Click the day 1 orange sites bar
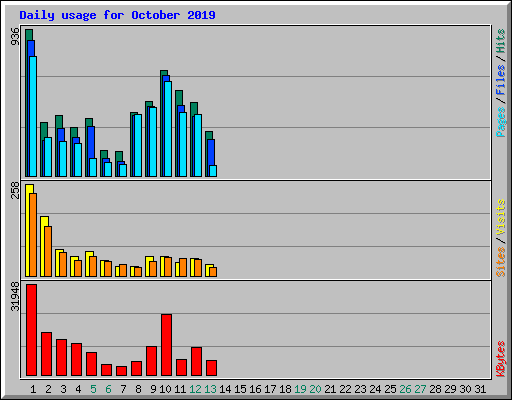This screenshot has height=400, width=512. coord(33,235)
